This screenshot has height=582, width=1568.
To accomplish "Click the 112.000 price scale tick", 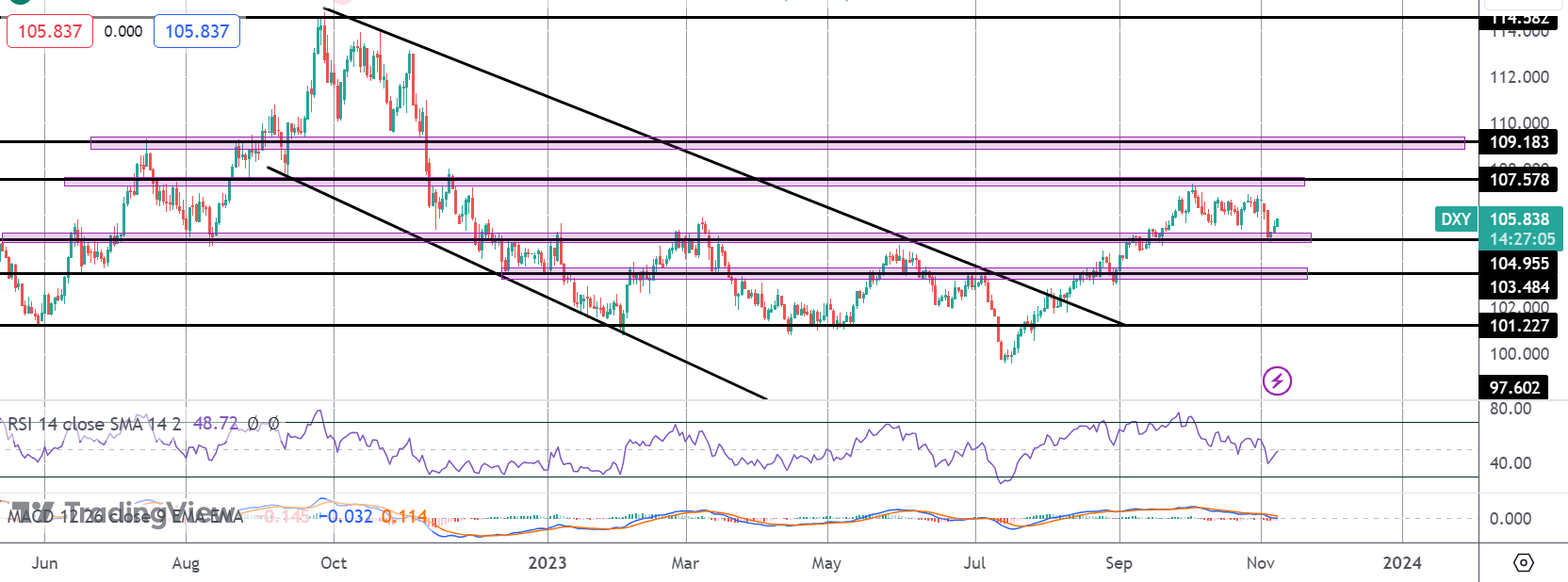I will (1519, 77).
